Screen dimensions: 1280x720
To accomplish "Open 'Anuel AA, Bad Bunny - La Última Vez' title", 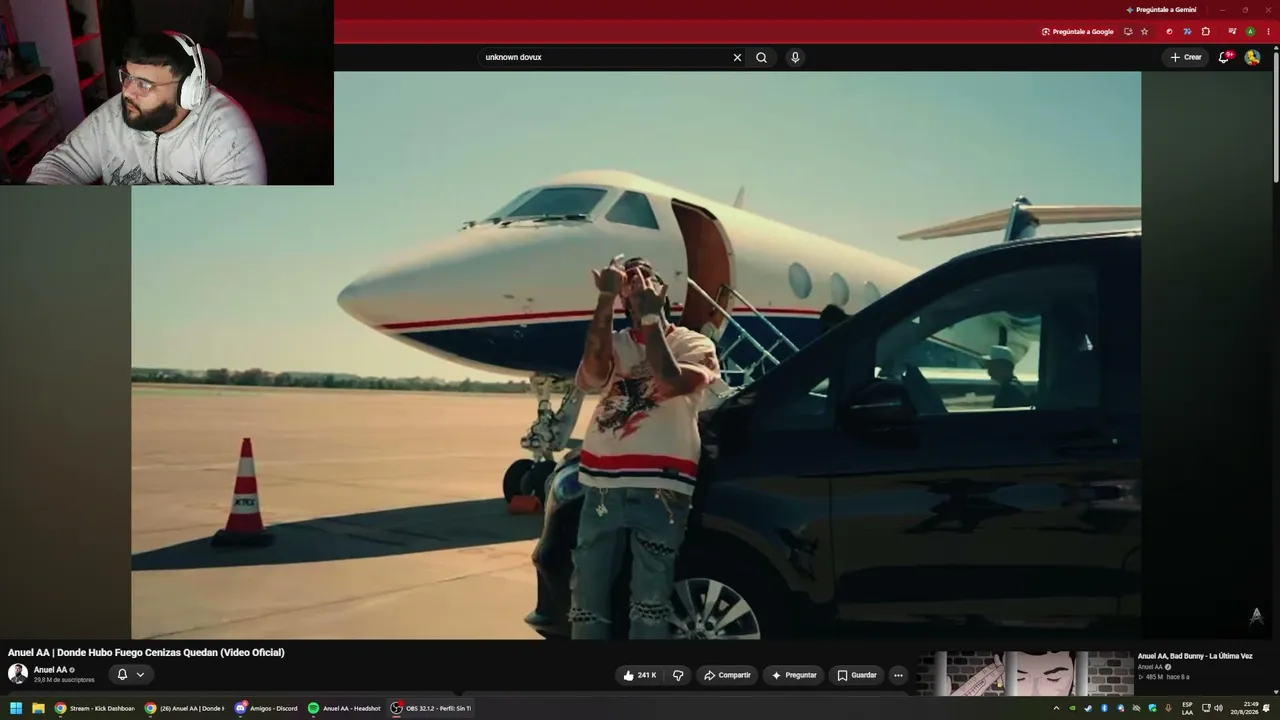I will pos(1195,656).
